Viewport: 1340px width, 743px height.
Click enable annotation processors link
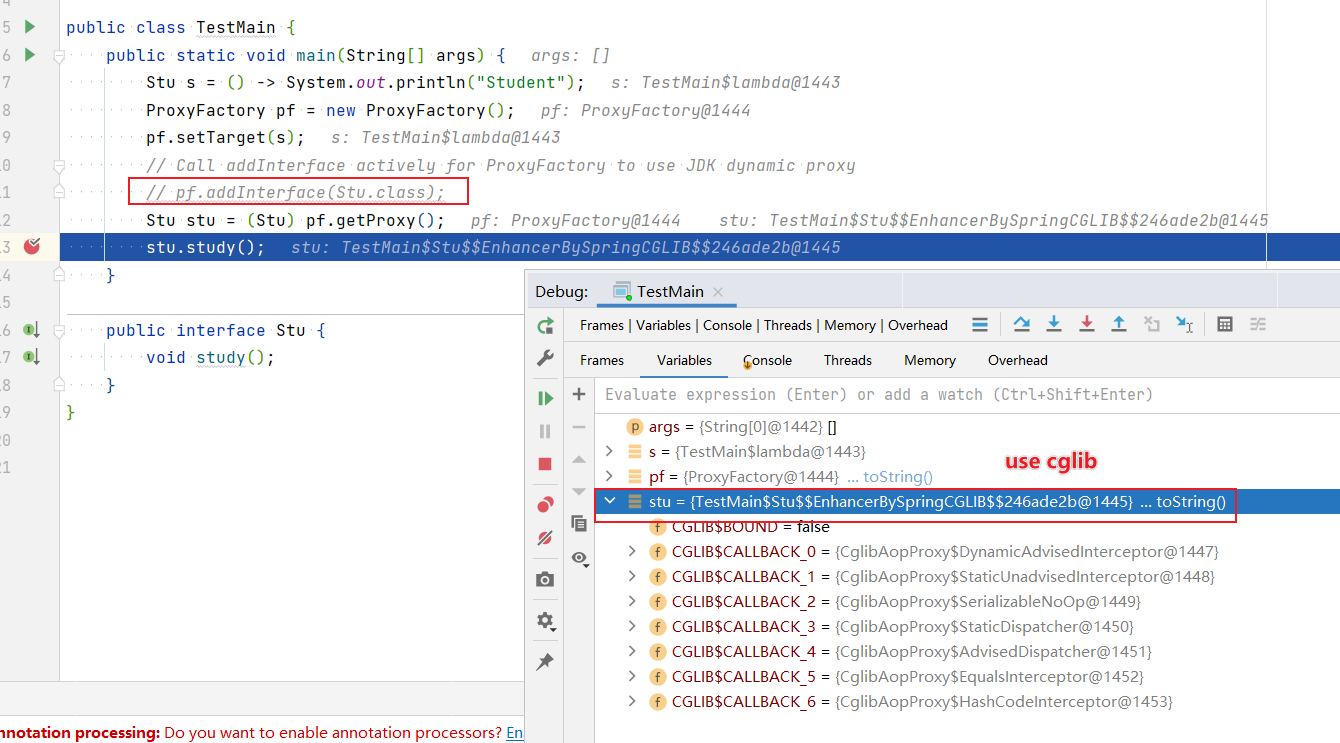[x=515, y=733]
